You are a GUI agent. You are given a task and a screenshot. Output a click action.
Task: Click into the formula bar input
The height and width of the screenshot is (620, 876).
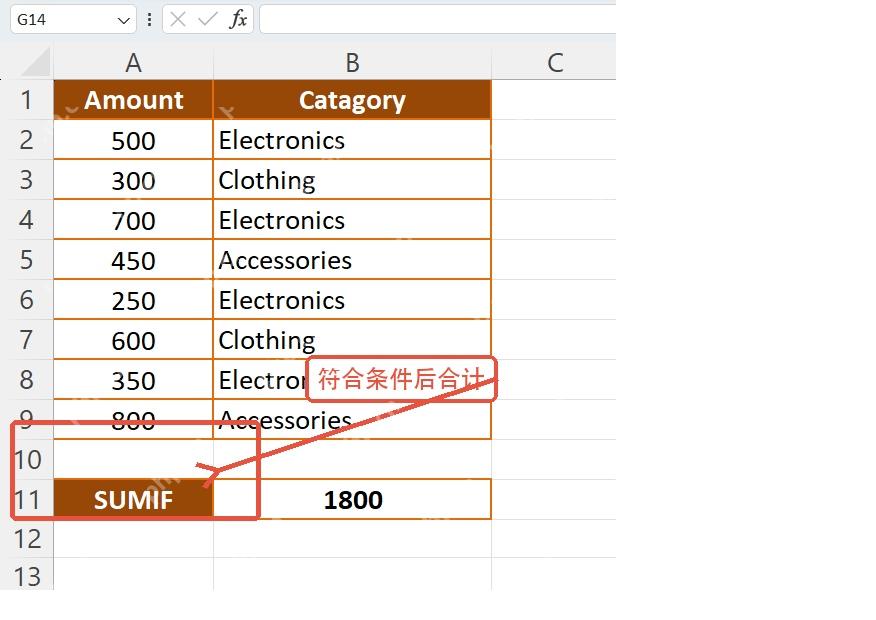438,20
